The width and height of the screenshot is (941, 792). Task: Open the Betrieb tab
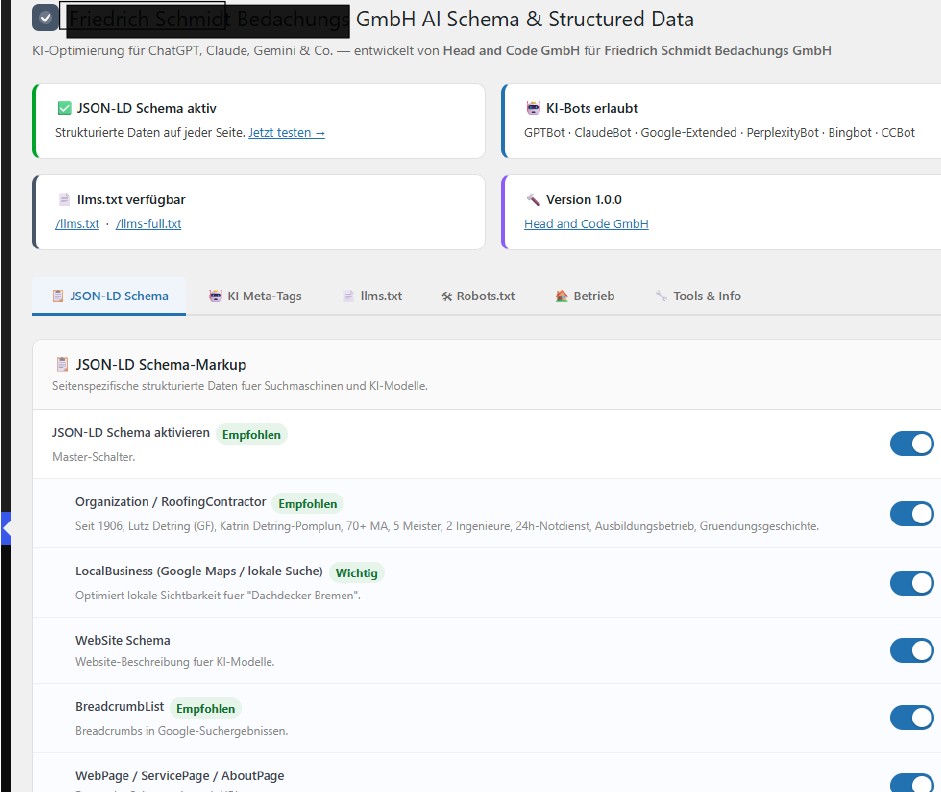tap(585, 296)
